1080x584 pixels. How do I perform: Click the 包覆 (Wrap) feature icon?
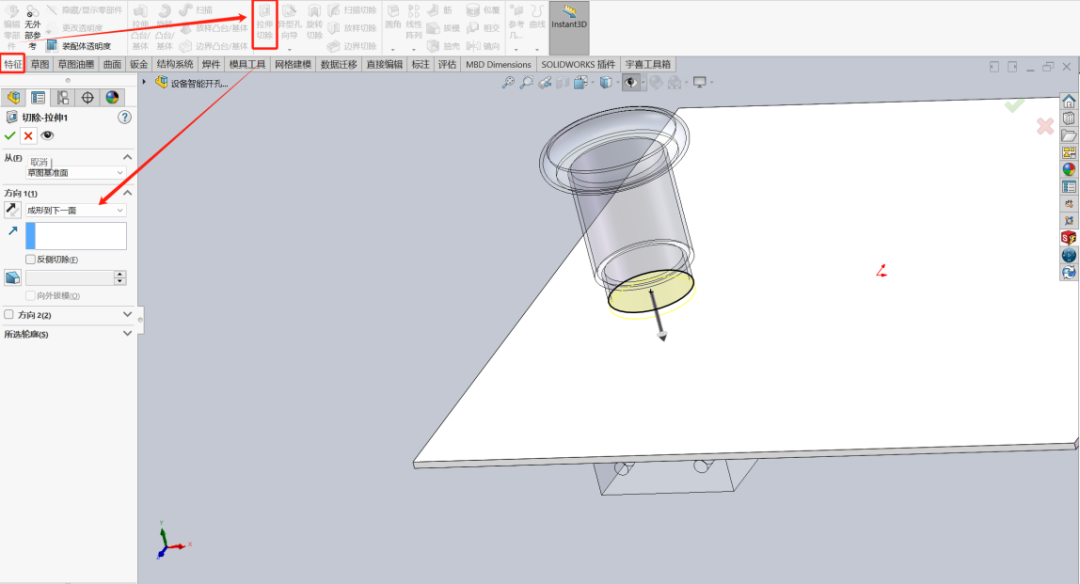tap(486, 10)
